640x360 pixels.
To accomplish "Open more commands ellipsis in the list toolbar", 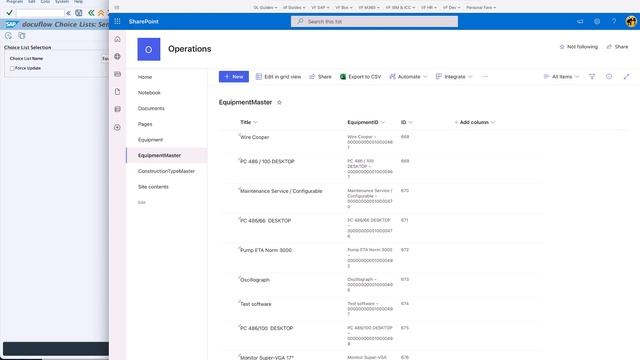I will [485, 77].
